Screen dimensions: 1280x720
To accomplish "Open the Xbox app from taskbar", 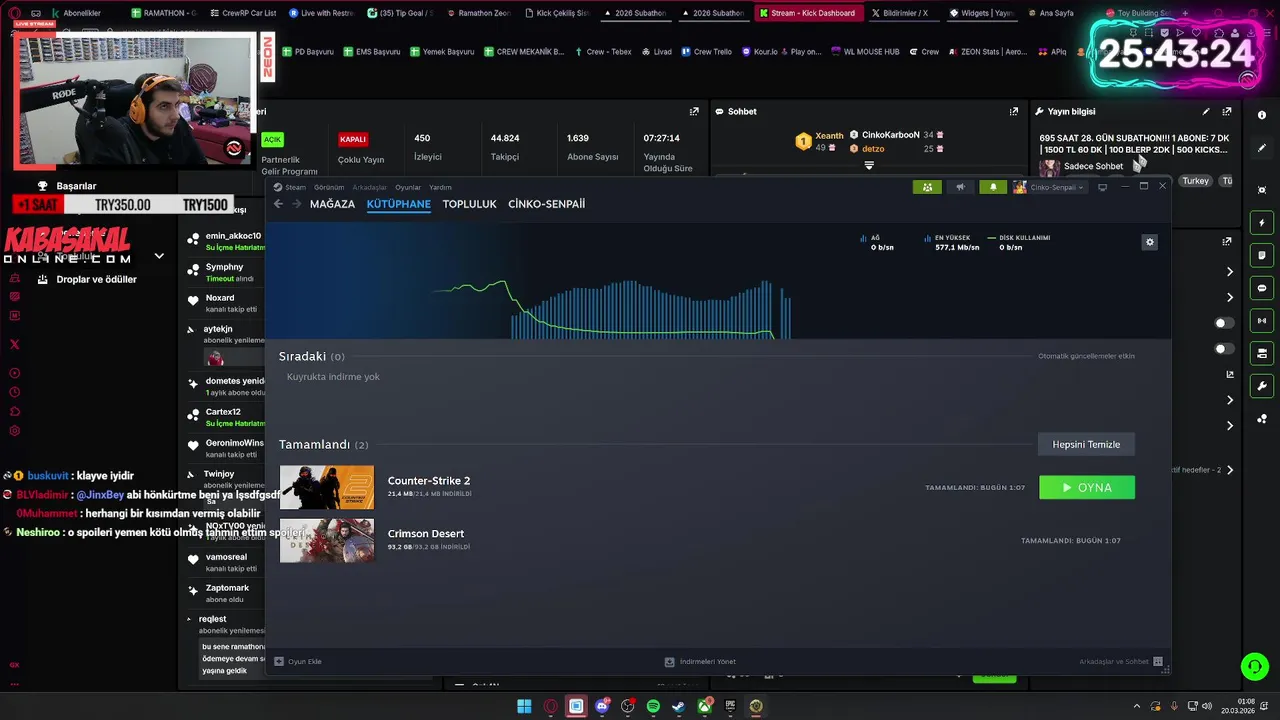I will click(x=704, y=706).
